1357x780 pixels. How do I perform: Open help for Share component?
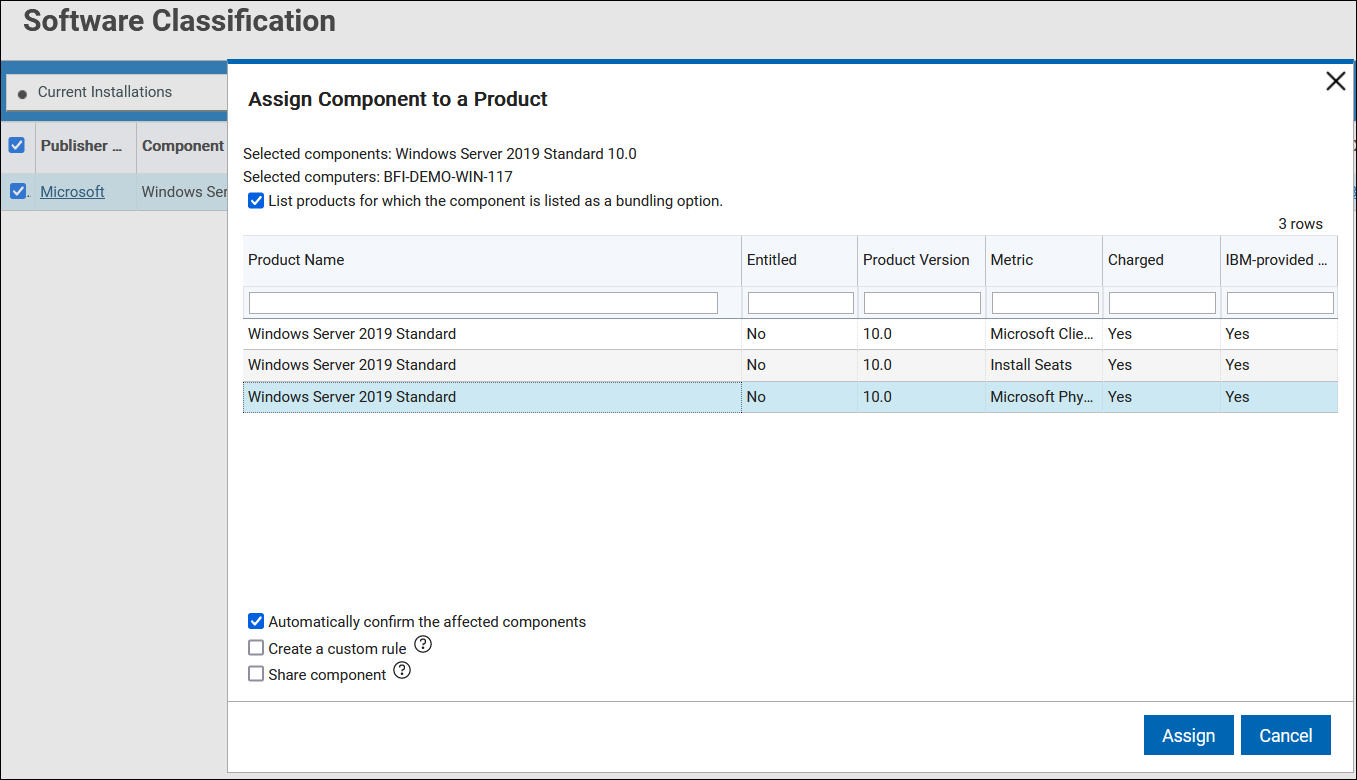tap(402, 671)
